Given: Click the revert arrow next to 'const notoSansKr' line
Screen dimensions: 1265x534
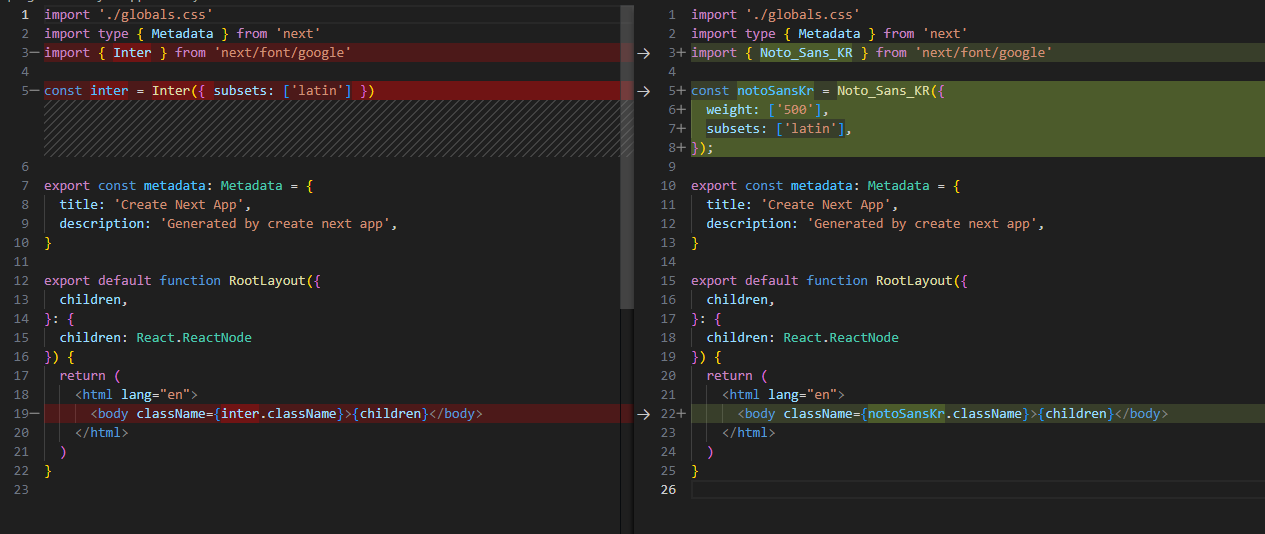Looking at the screenshot, I should [x=644, y=91].
